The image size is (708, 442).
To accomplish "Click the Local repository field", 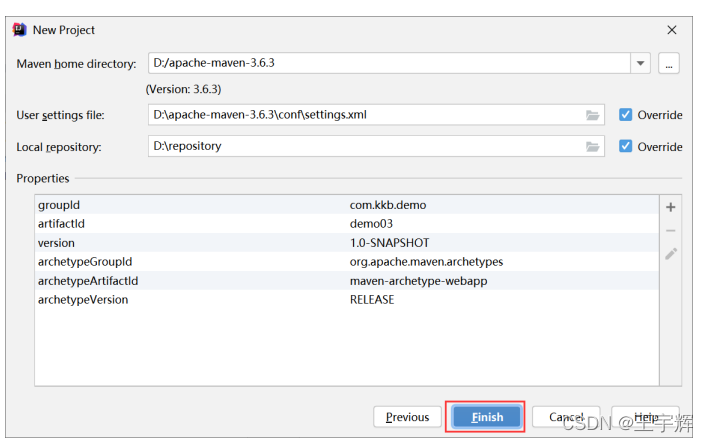I will [x=376, y=146].
